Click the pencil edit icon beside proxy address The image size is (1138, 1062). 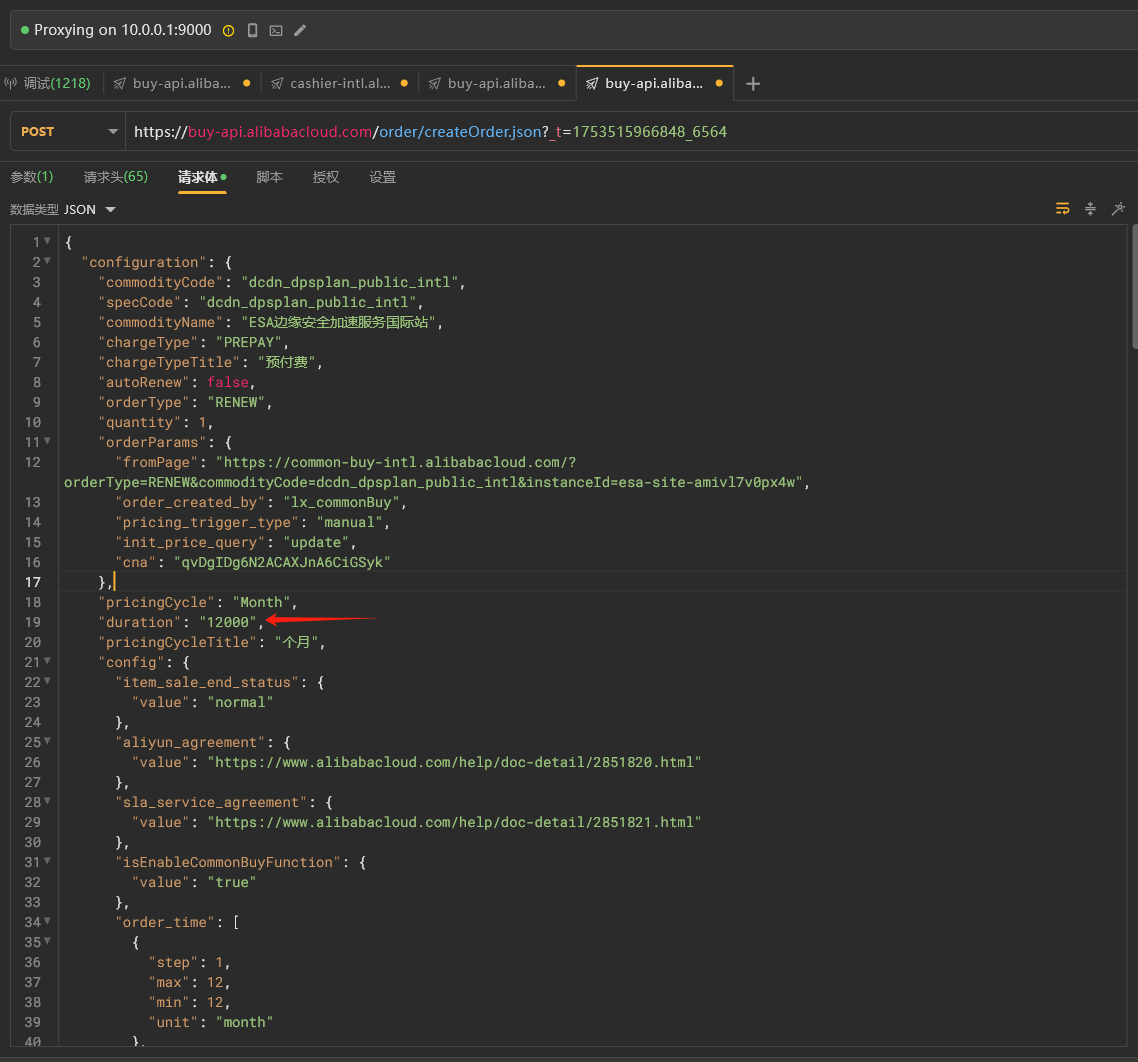pyautogui.click(x=300, y=30)
